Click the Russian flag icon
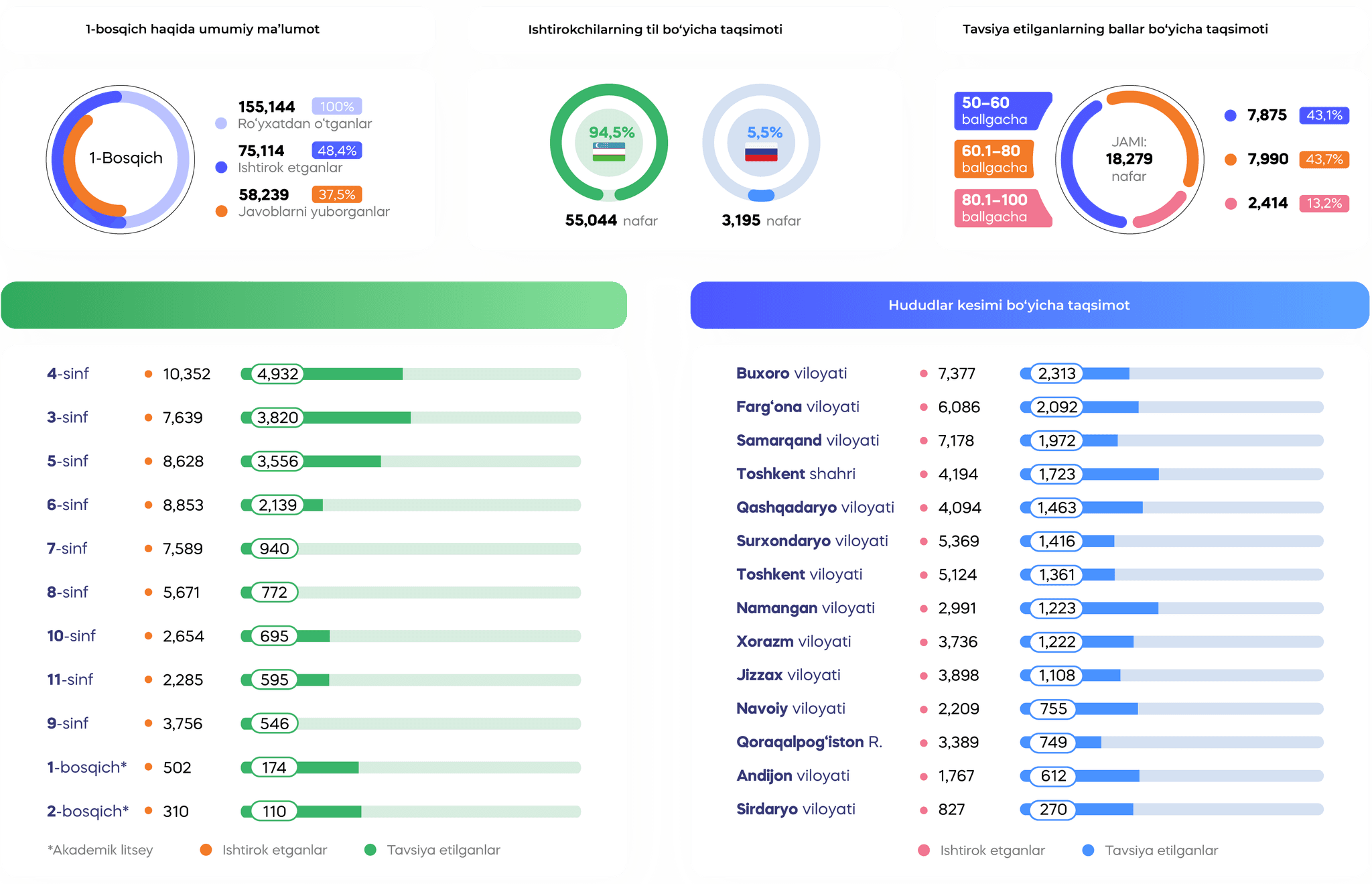This screenshot has height=884, width=1372. (x=761, y=152)
